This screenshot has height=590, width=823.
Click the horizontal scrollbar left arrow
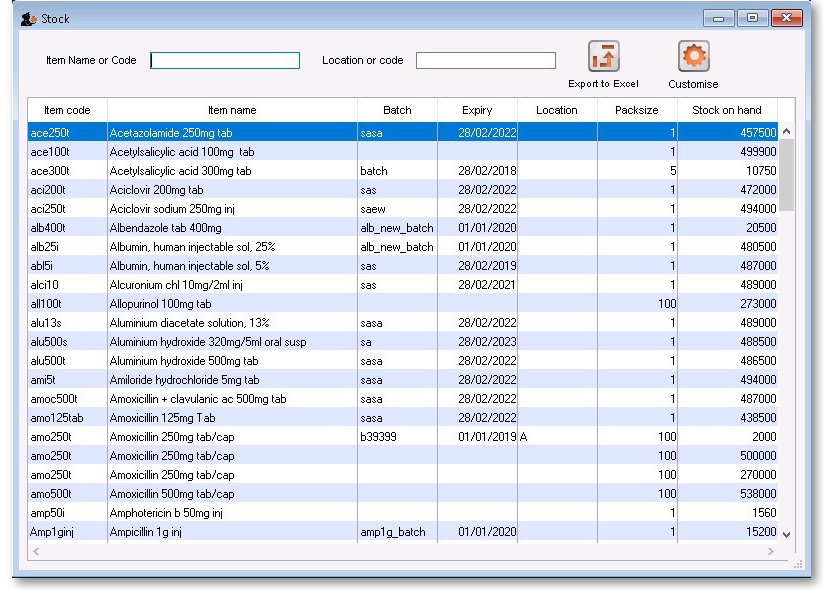point(36,551)
